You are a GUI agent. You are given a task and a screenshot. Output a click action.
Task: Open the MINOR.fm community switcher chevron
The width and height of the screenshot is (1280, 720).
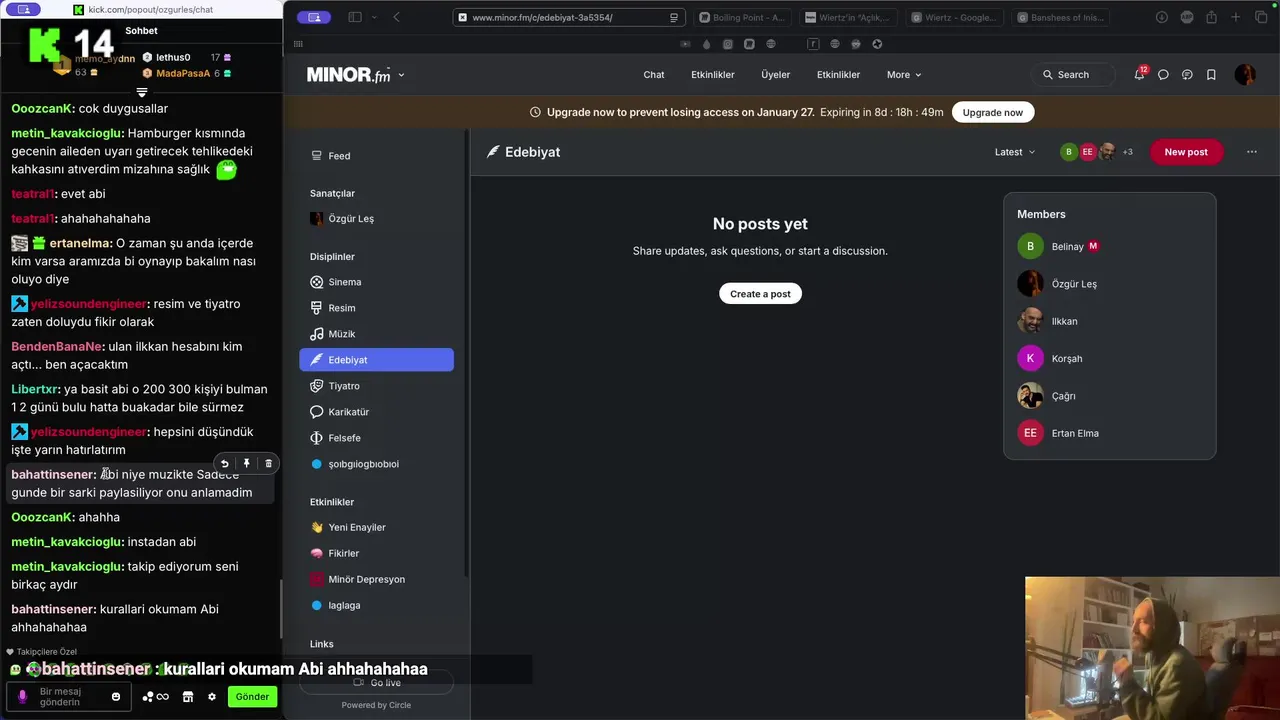[x=401, y=75]
